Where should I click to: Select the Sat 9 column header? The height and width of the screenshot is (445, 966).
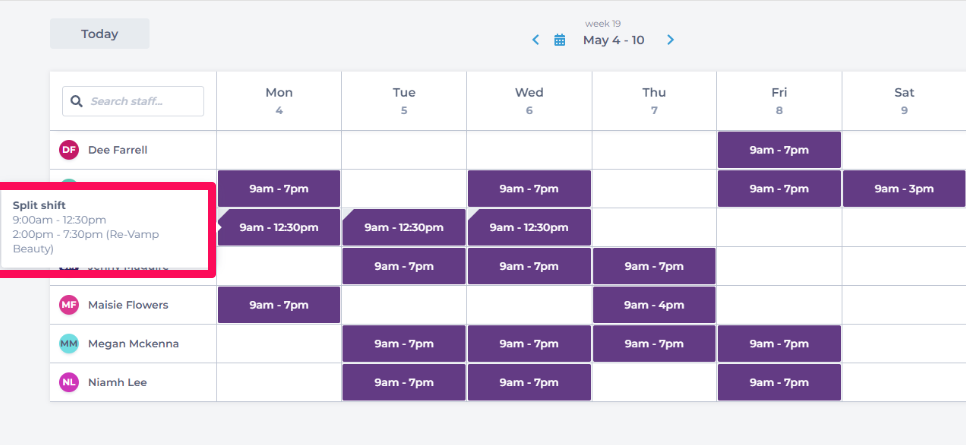click(x=904, y=101)
